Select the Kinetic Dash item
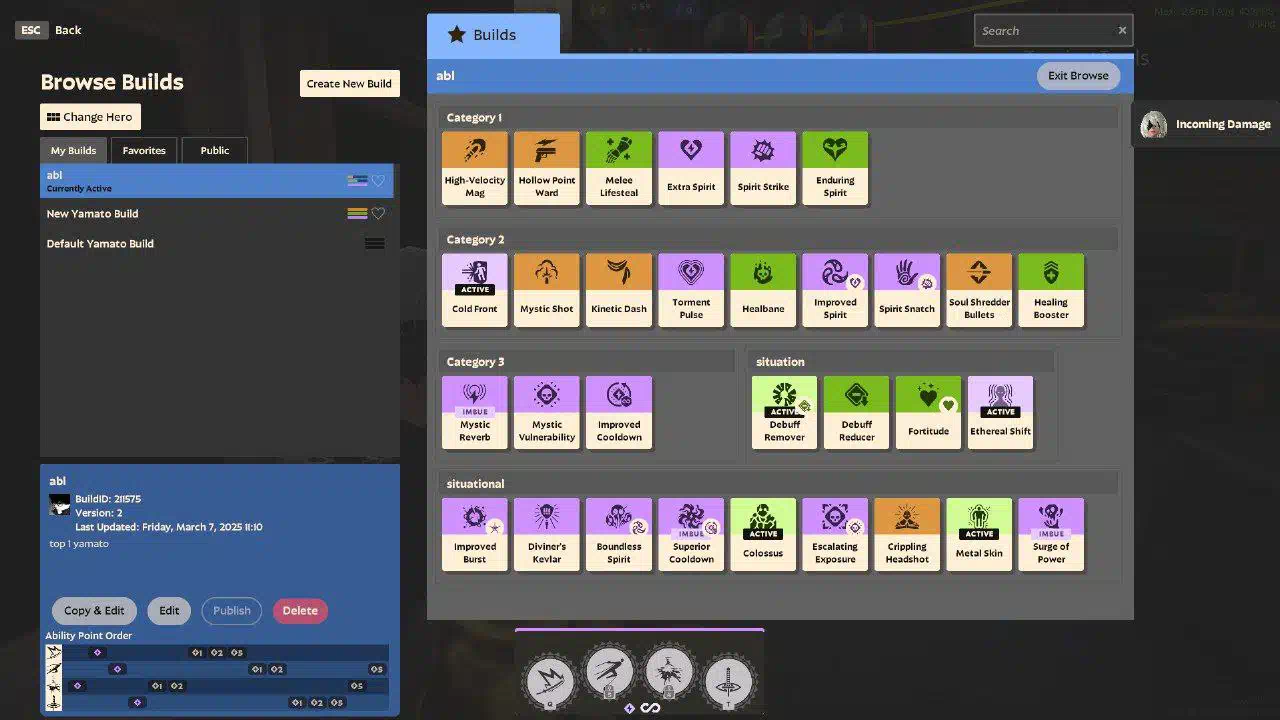The width and height of the screenshot is (1280, 720). pyautogui.click(x=619, y=290)
